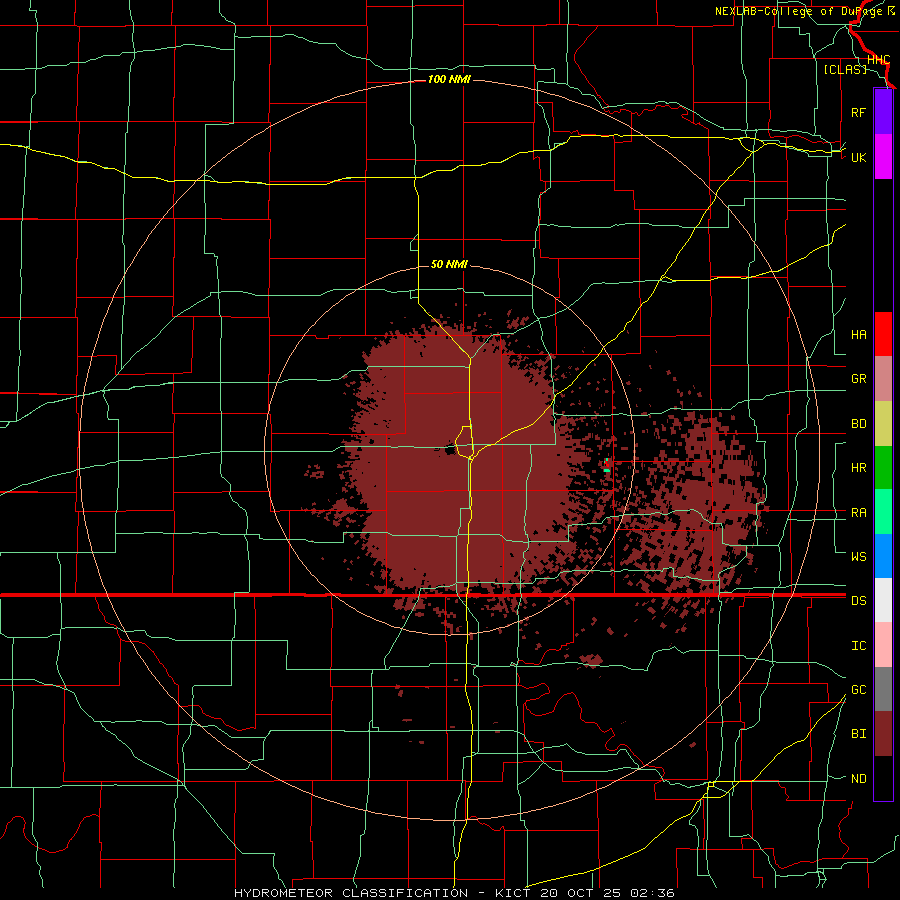Viewport: 900px width, 900px height.
Task: Click the brown BI legend color swatch
Action: (x=883, y=734)
